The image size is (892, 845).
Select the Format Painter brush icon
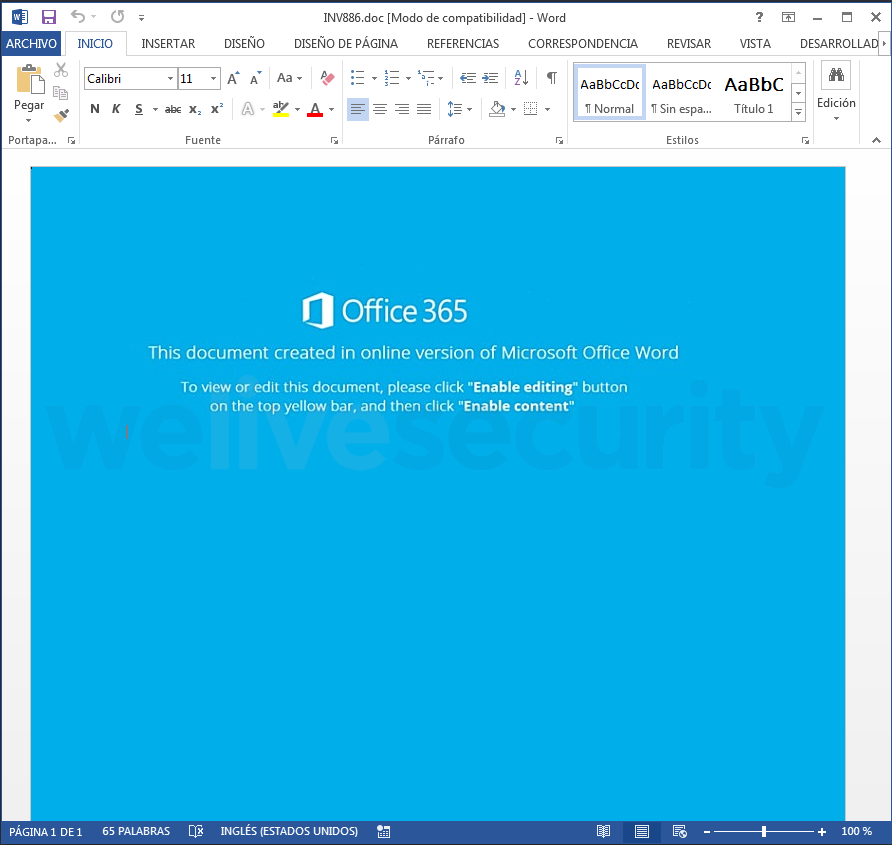pos(61,115)
